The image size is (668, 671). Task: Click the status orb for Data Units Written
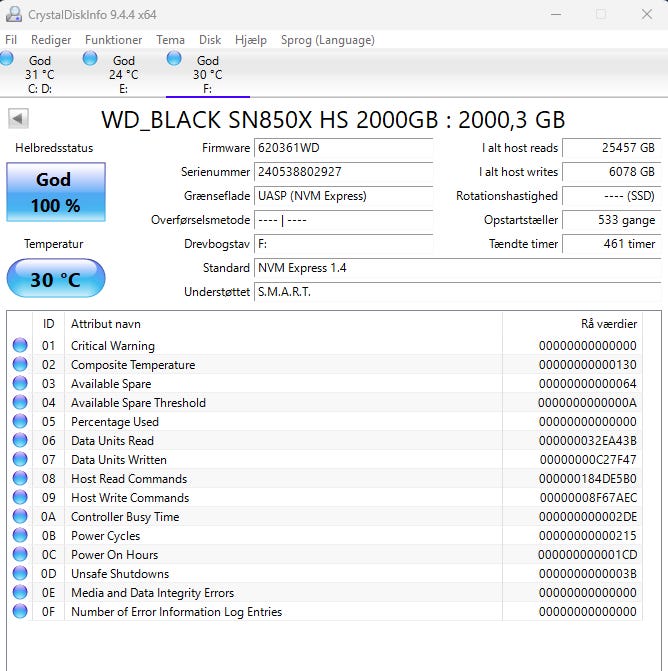[20, 459]
